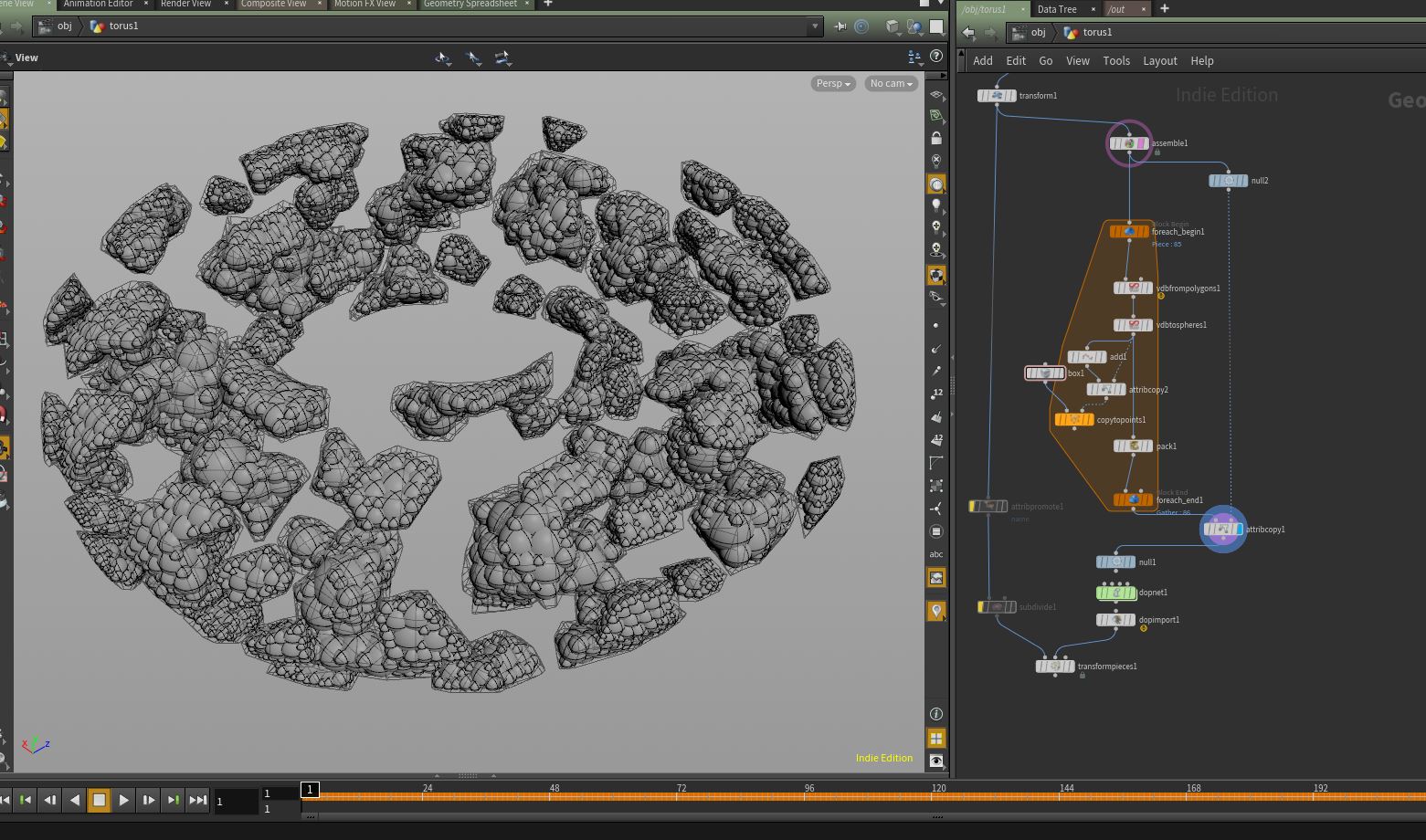This screenshot has height=840, width=1426.
Task: Click the dopnet1 node in network
Action: (1115, 593)
